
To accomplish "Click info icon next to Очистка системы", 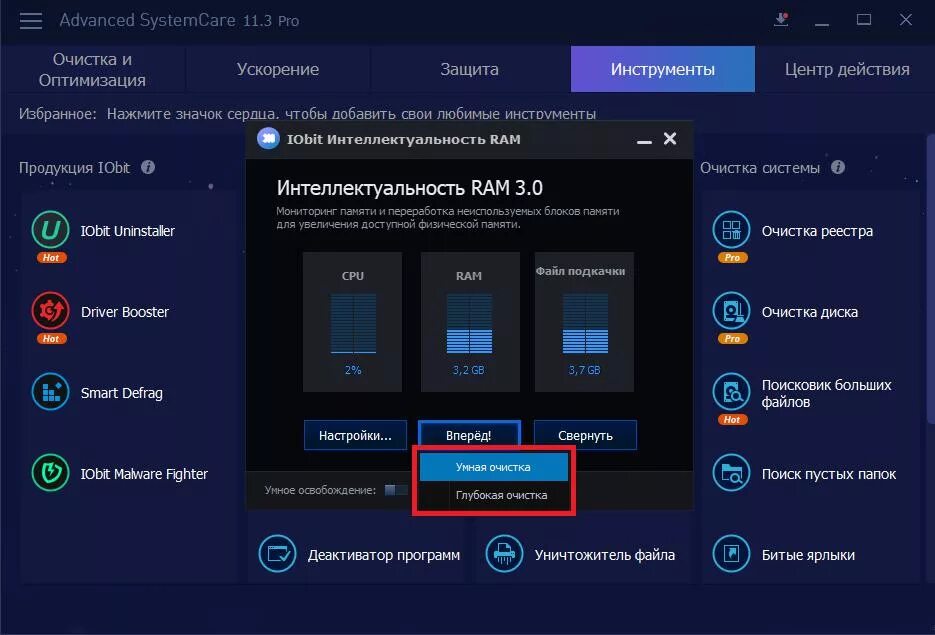I will coord(838,168).
